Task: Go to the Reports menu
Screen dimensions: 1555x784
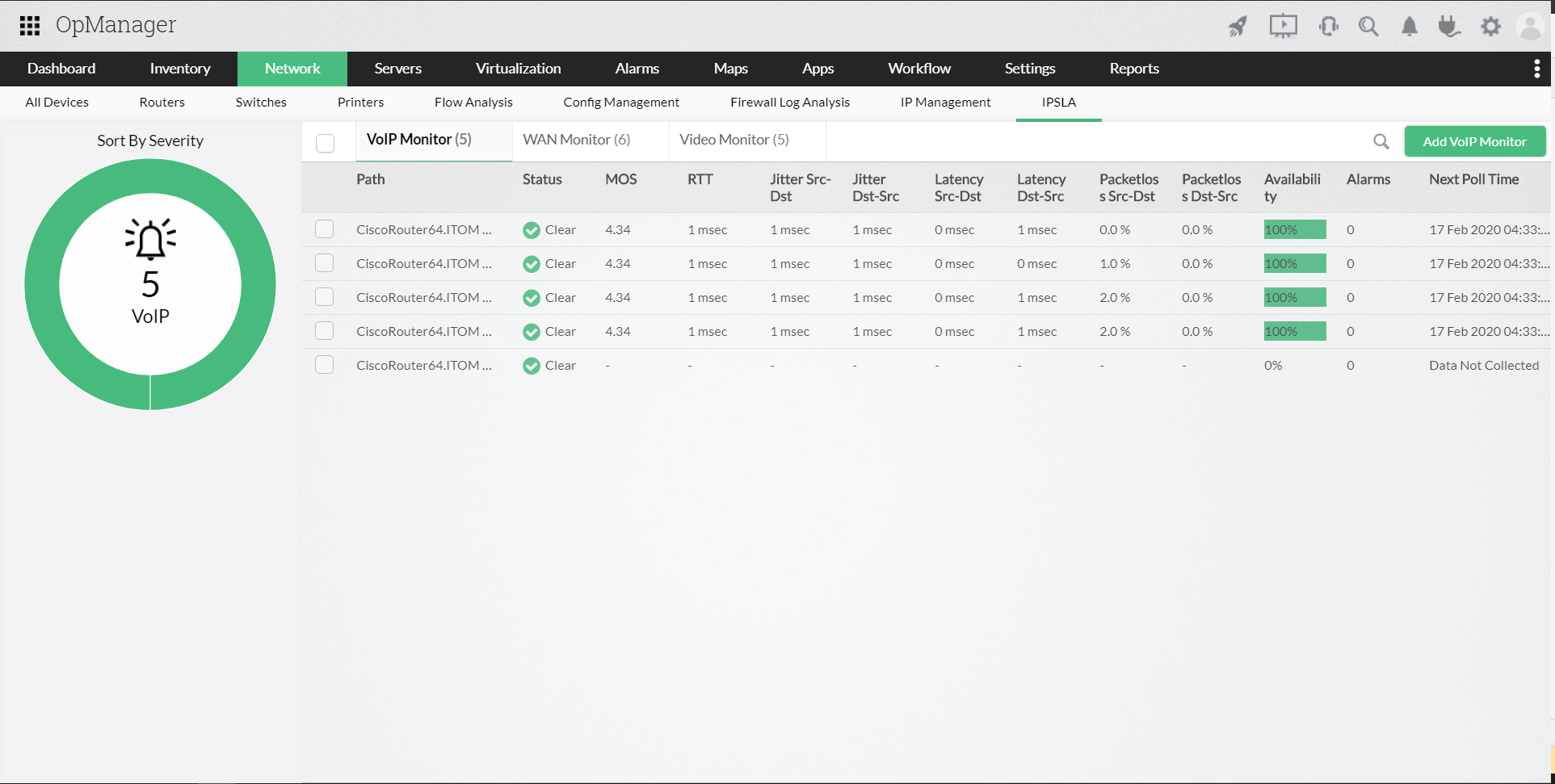Action: pyautogui.click(x=1134, y=69)
